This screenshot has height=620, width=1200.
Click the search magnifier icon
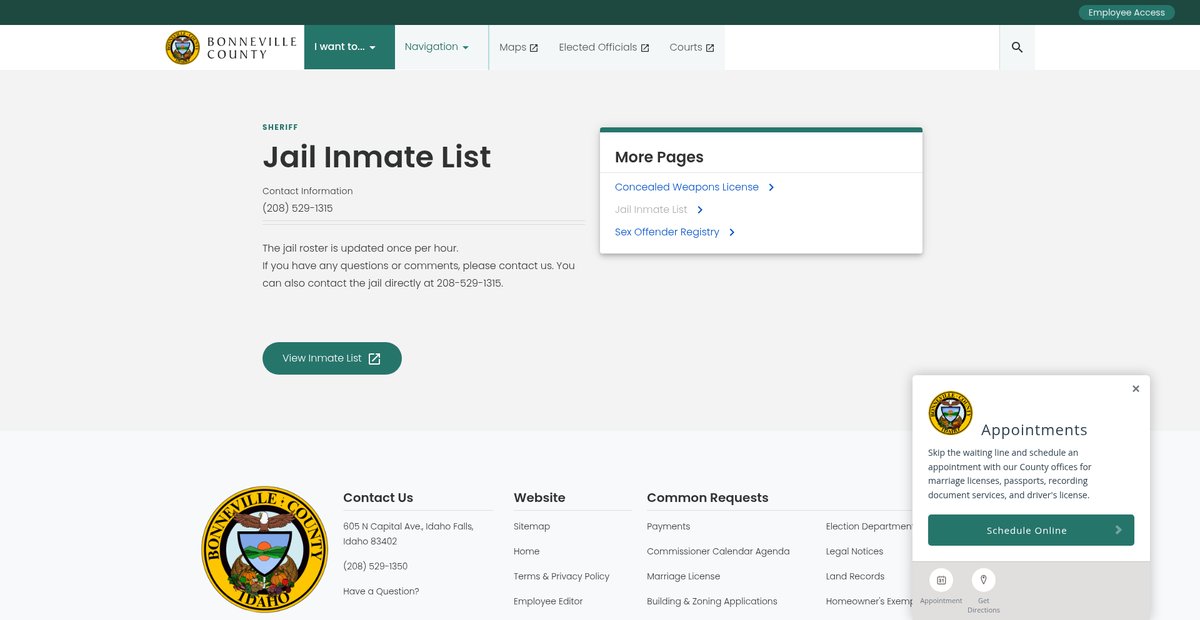coord(1017,47)
